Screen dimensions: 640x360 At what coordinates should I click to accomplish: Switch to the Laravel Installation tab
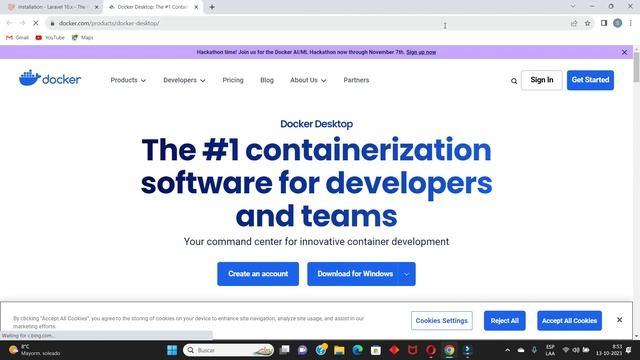52,7
